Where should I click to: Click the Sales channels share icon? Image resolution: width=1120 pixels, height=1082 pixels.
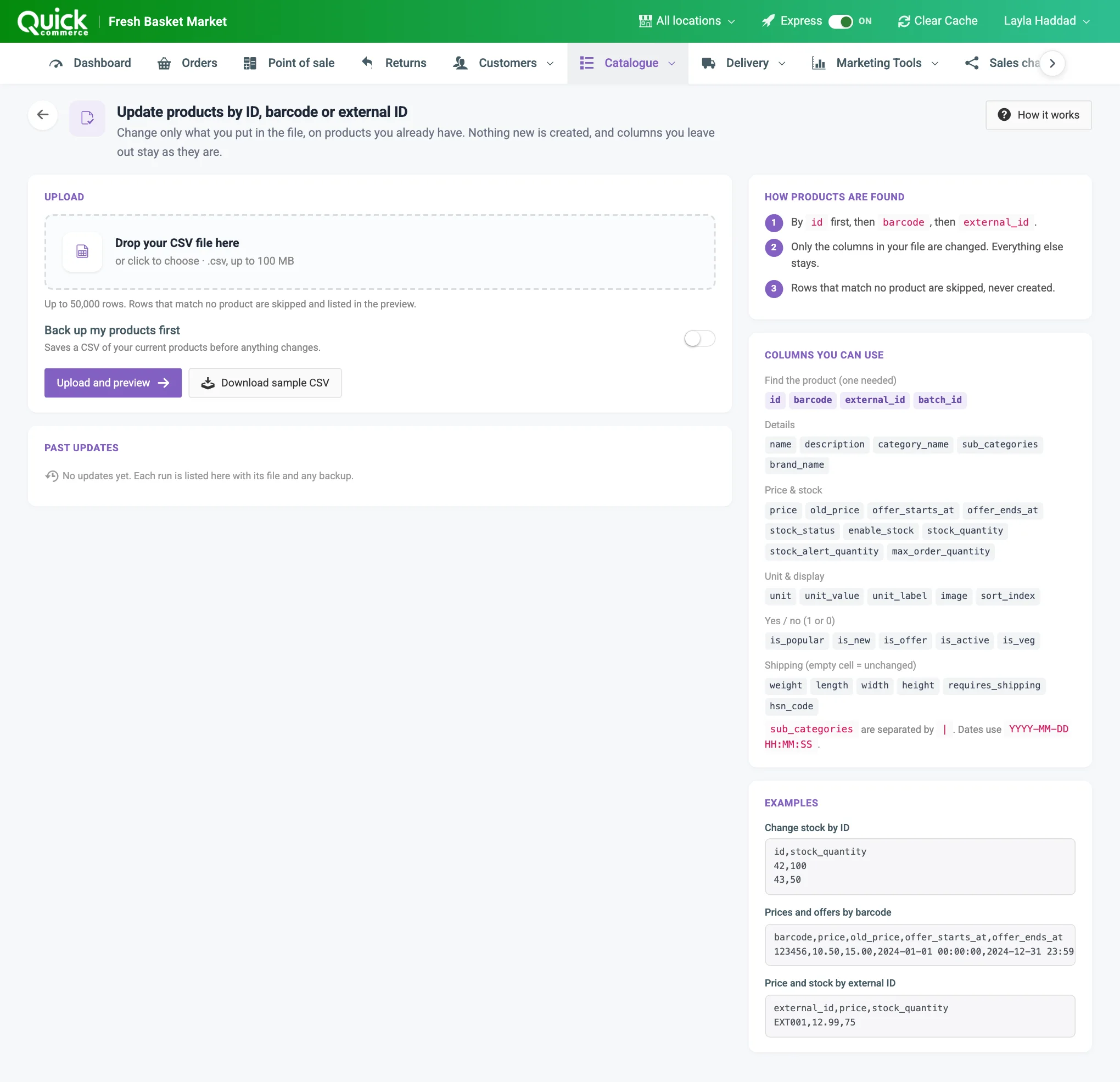tap(971, 63)
